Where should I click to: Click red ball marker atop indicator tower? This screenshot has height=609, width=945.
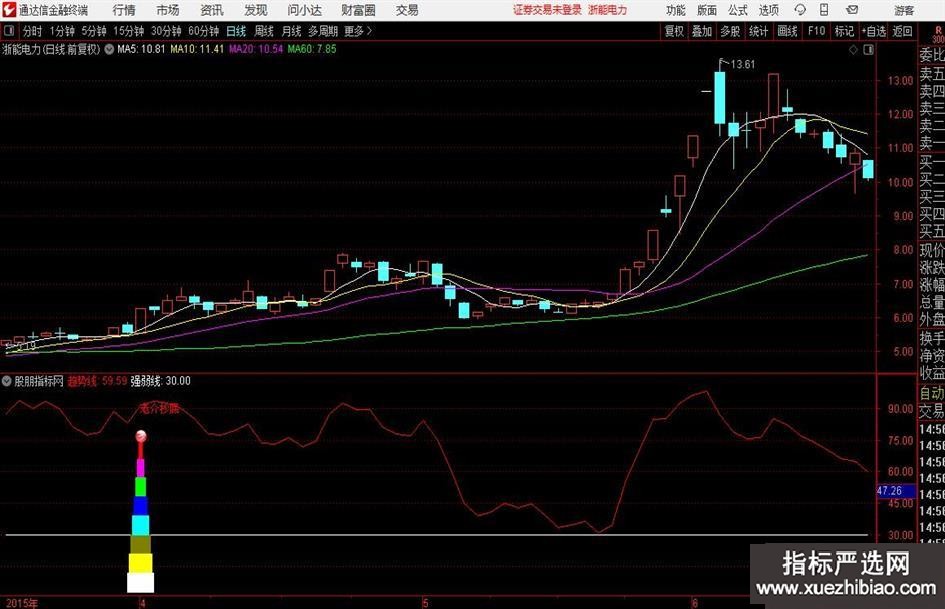(141, 436)
